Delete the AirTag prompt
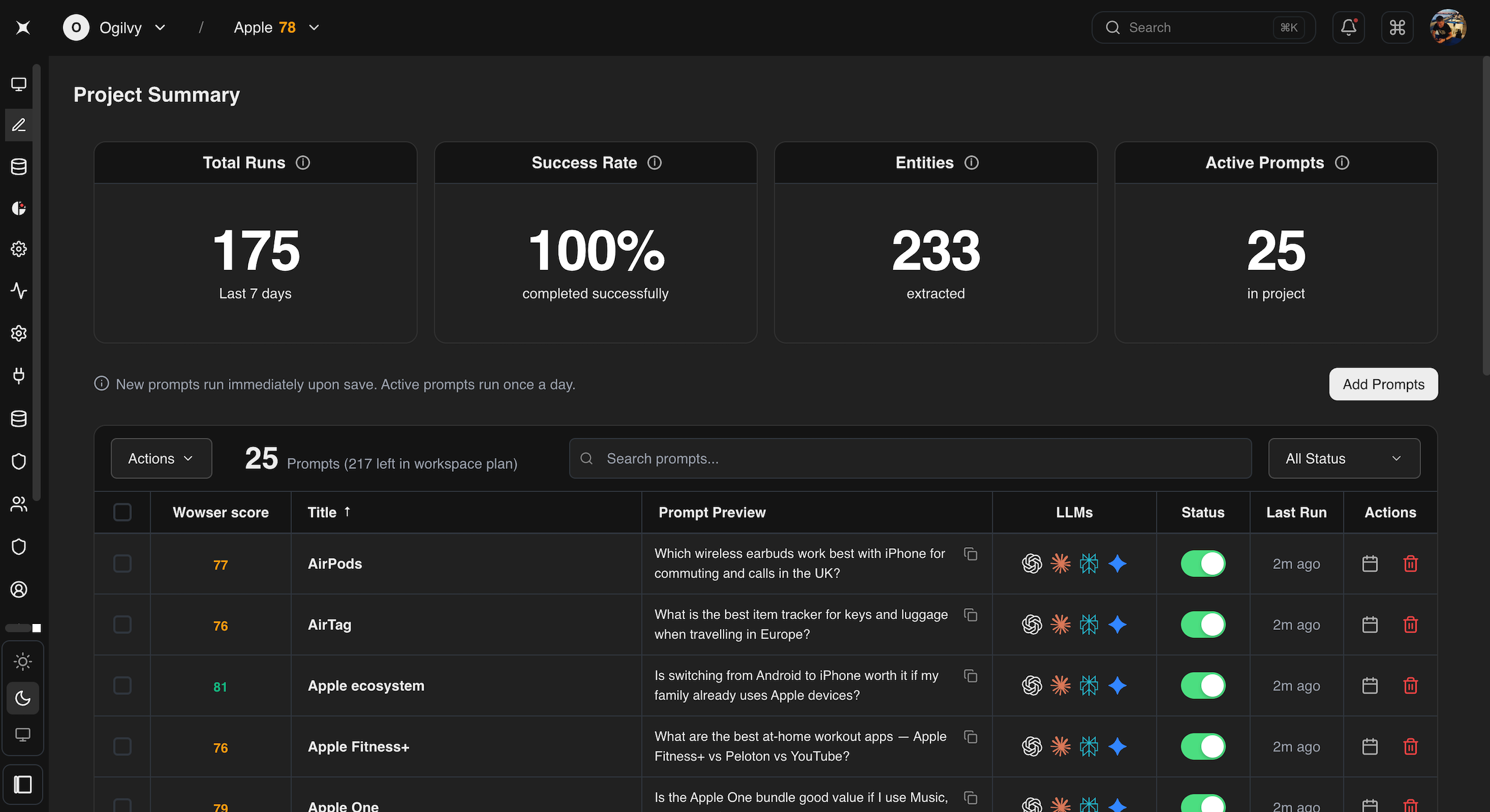The width and height of the screenshot is (1490, 812). (1411, 625)
